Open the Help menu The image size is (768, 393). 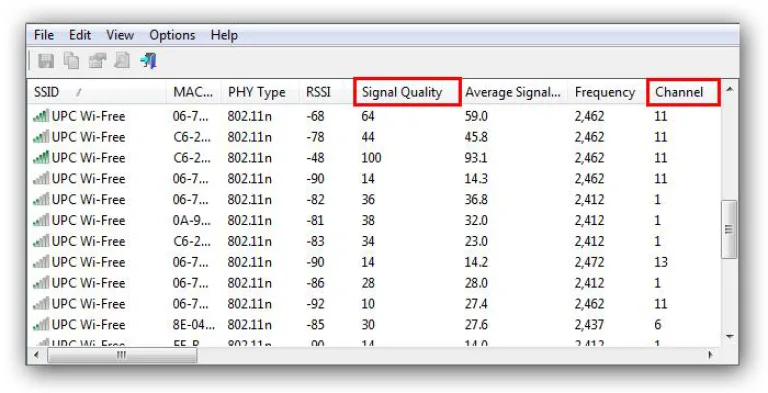coord(224,35)
